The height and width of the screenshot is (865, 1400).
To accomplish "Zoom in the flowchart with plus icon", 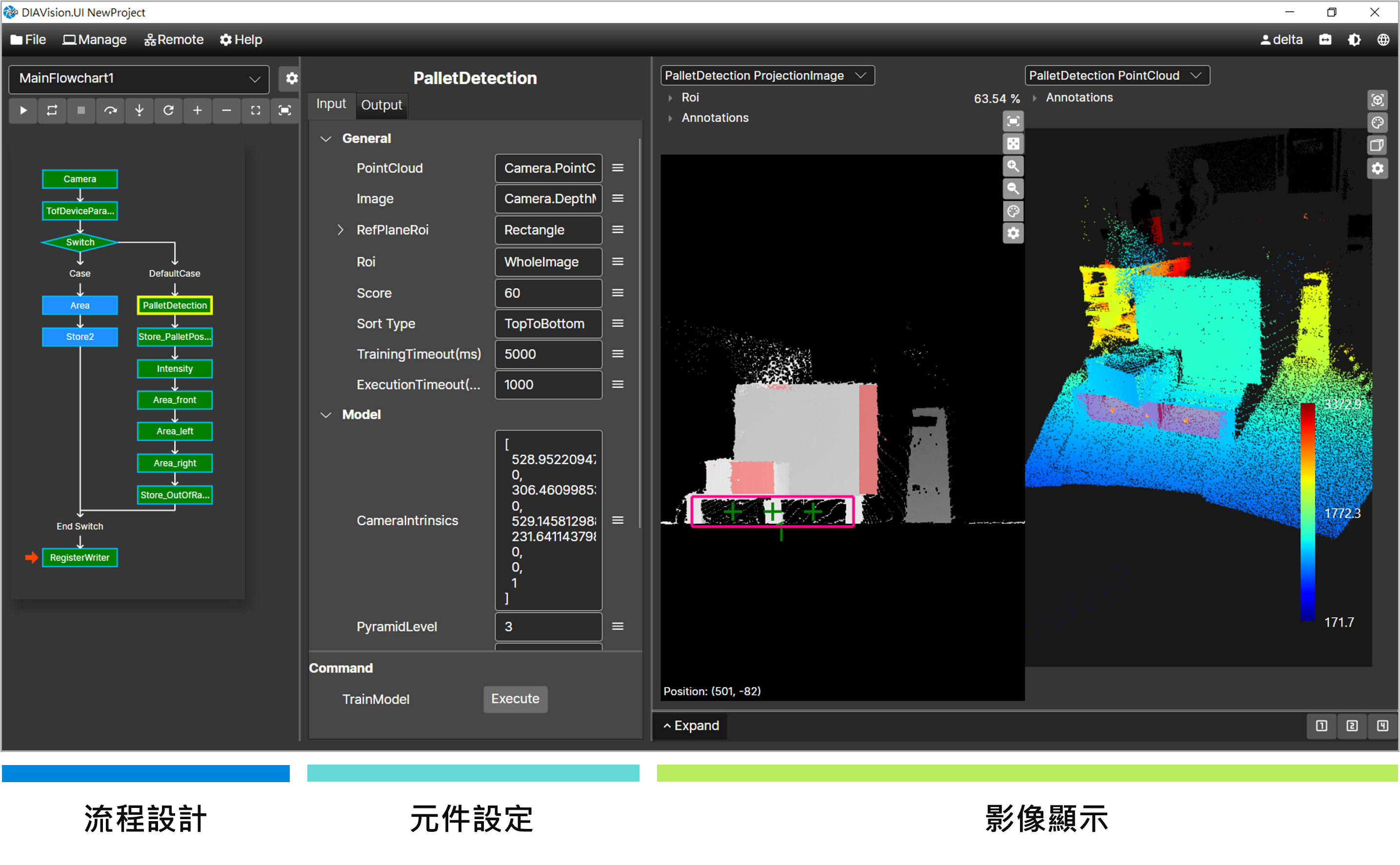I will [x=198, y=110].
